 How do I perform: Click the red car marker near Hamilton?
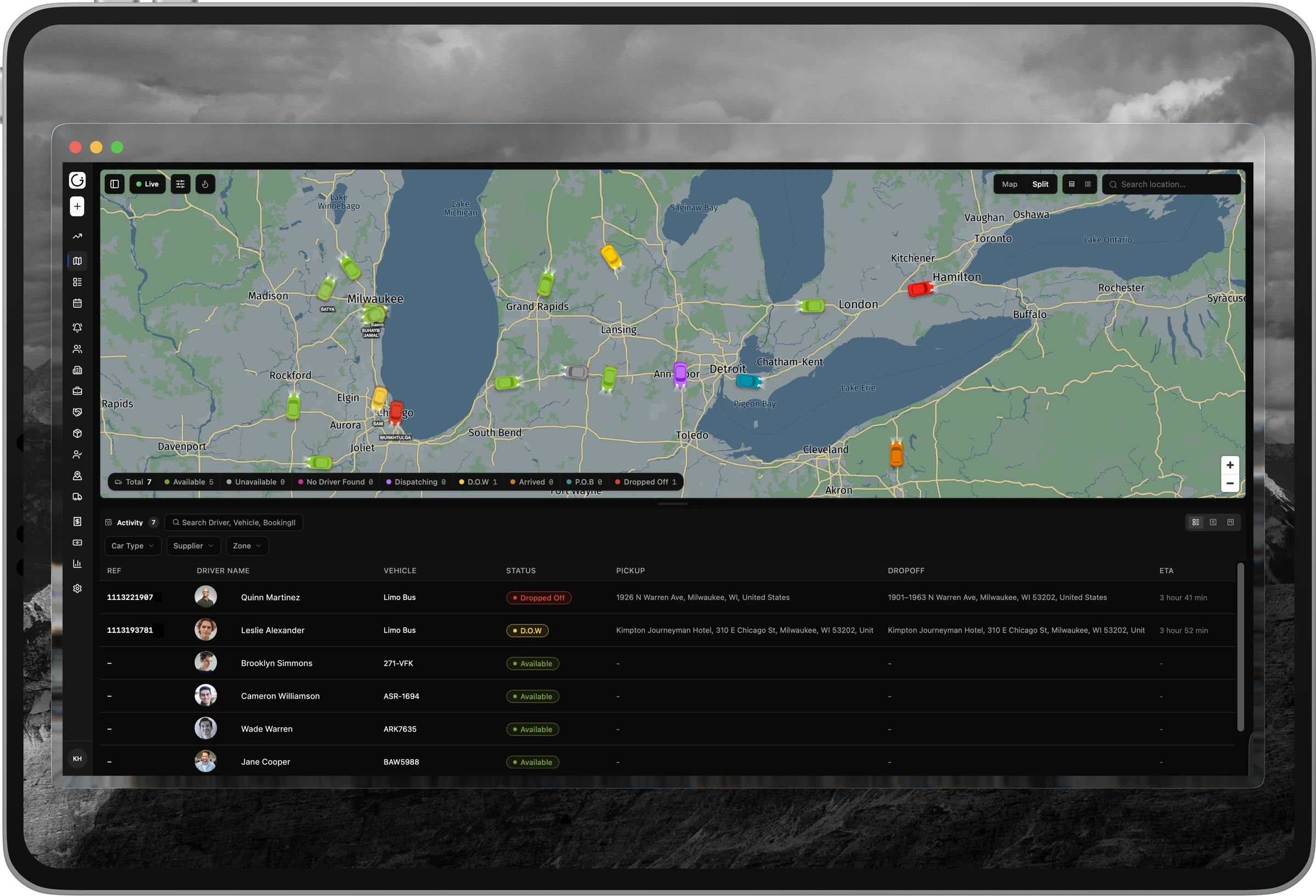[x=920, y=290]
